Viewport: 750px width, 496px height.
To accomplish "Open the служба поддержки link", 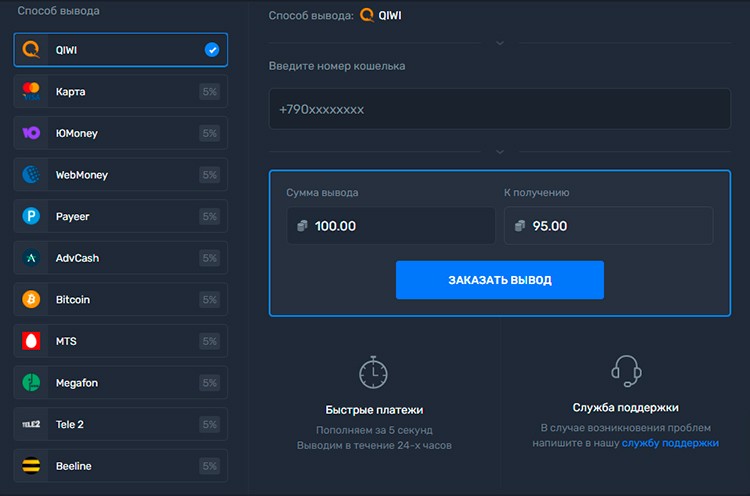I will pos(670,443).
